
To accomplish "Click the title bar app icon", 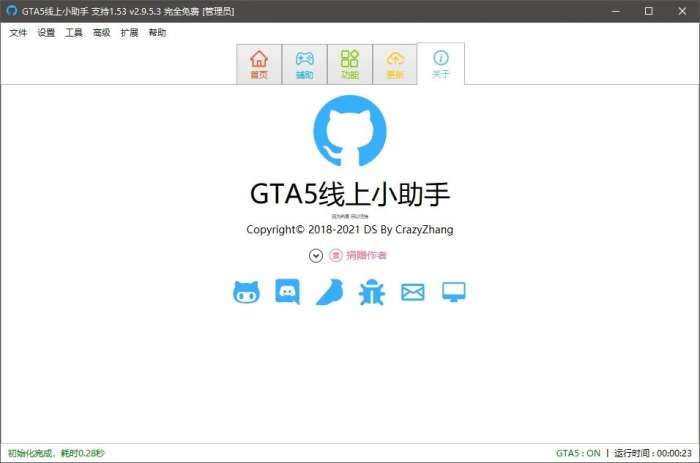I will [12, 11].
